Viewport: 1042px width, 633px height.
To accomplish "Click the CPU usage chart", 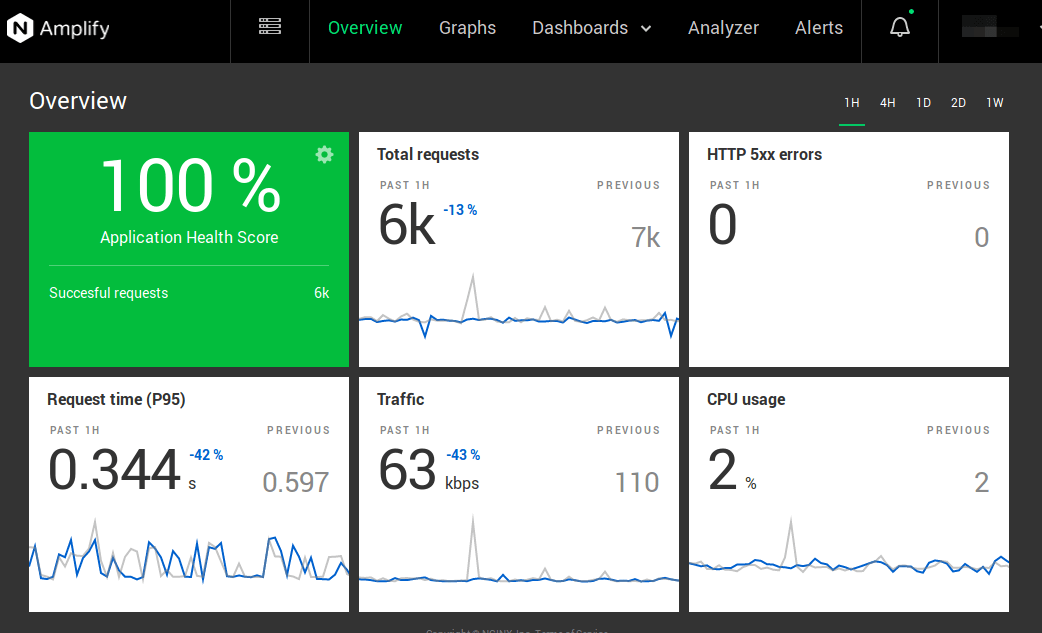I will click(x=848, y=560).
